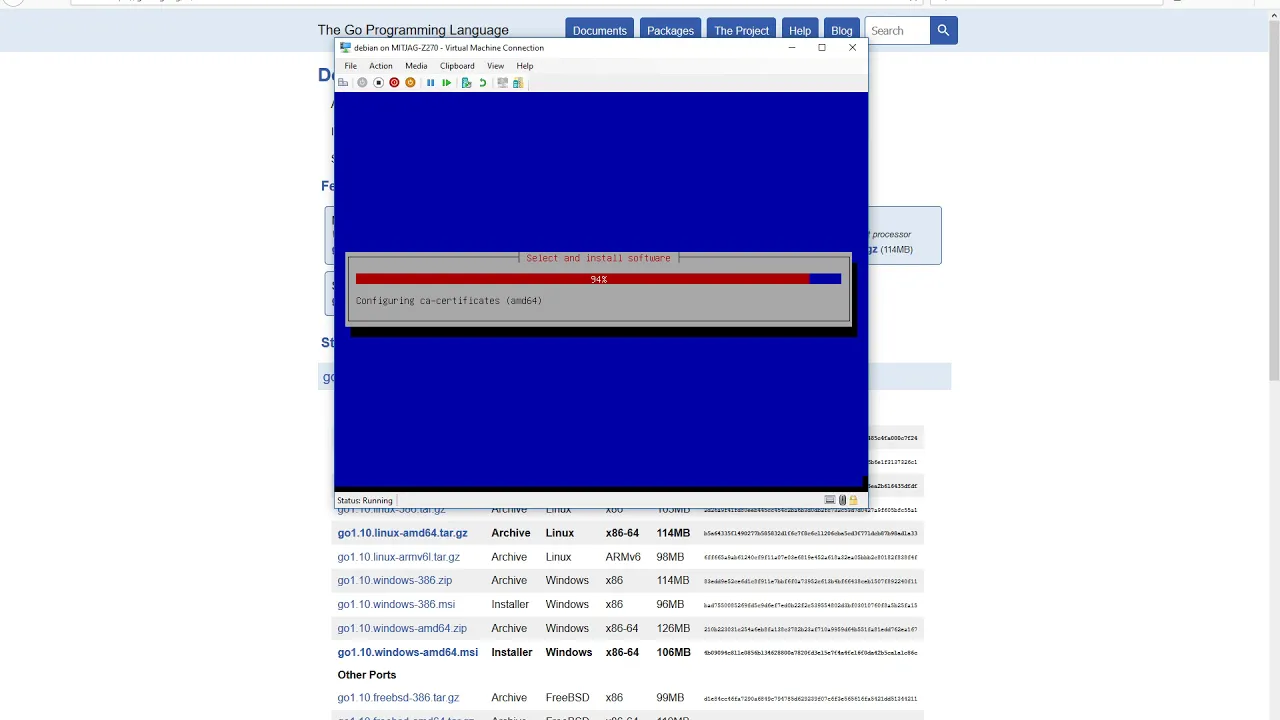The width and height of the screenshot is (1280, 720).
Task: Download go1.10.linux-amd64.tar.gz
Action: [402, 533]
